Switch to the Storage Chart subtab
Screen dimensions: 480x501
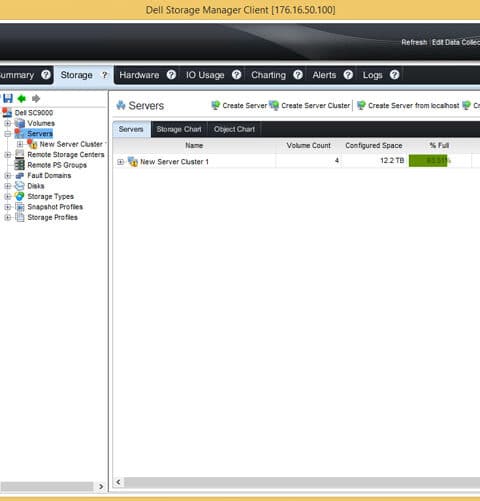179,129
